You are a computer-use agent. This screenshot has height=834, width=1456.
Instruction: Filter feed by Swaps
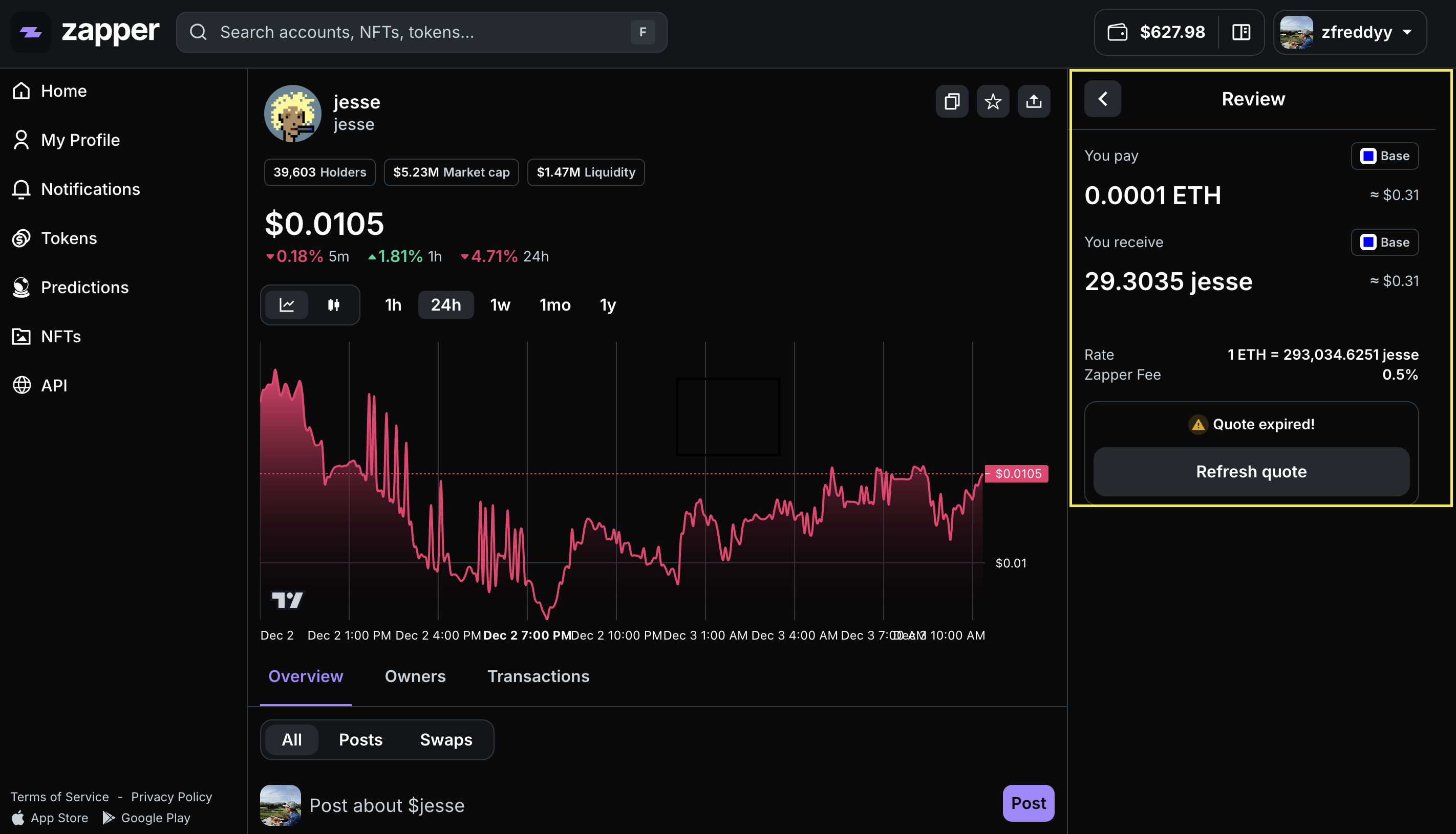446,740
